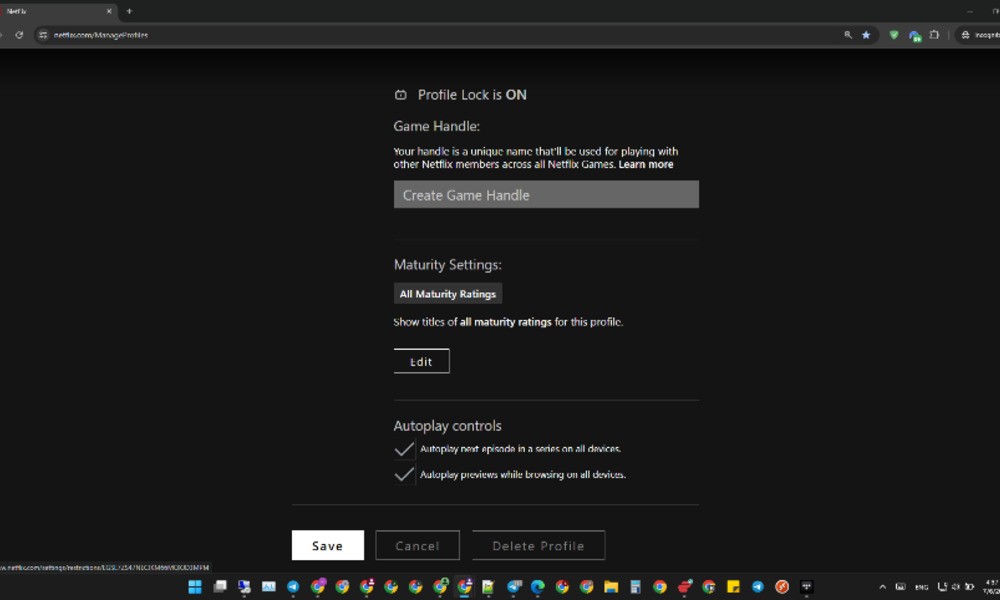Viewport: 1000px width, 600px height.
Task: Close the Netflix tab
Action: [x=109, y=11]
